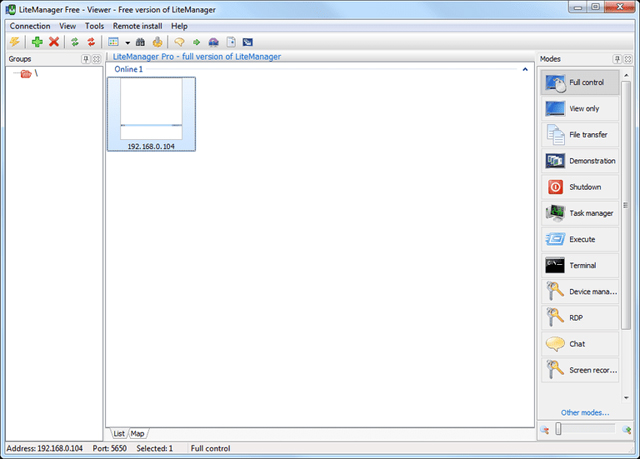This screenshot has height=459, width=640.
Task: Select RDP mode
Action: [x=580, y=317]
